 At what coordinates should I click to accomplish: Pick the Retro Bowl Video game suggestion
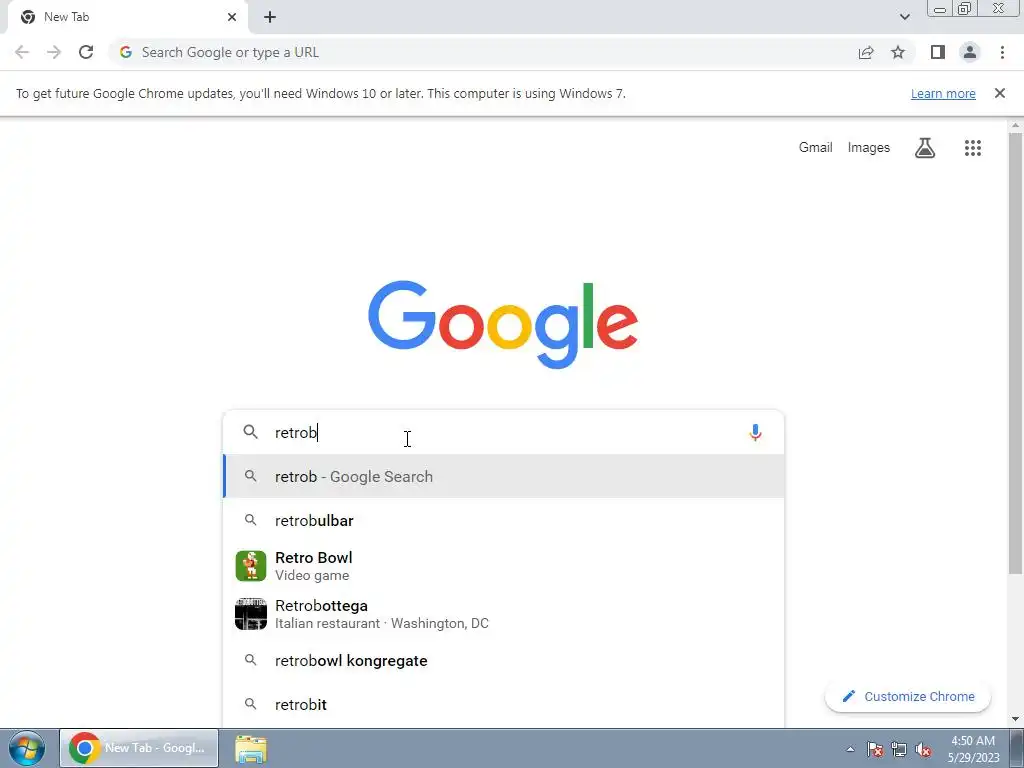click(504, 566)
